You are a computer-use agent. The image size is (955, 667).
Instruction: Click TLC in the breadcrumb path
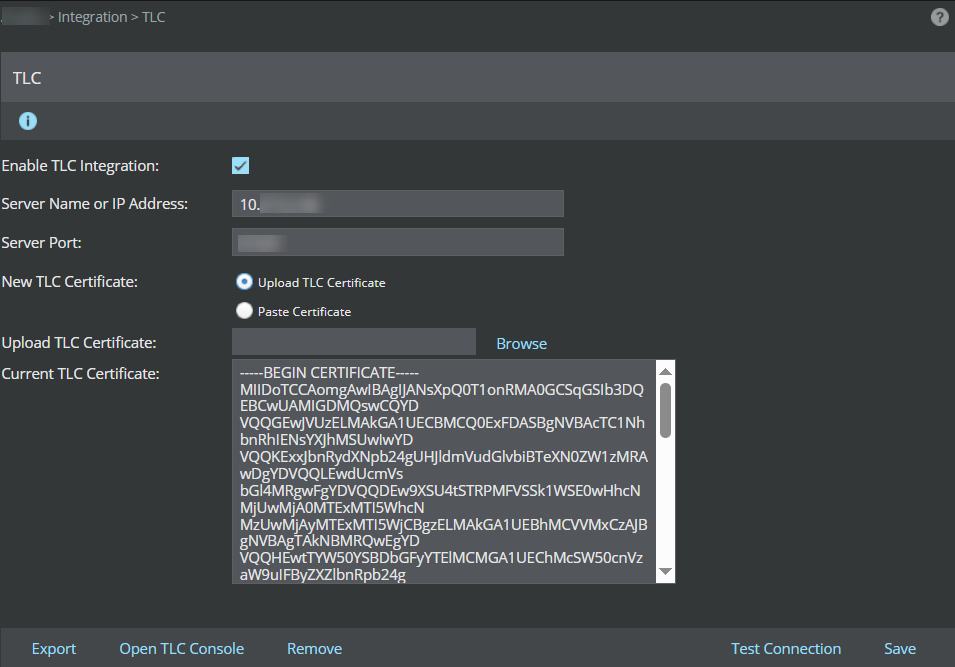click(x=153, y=17)
